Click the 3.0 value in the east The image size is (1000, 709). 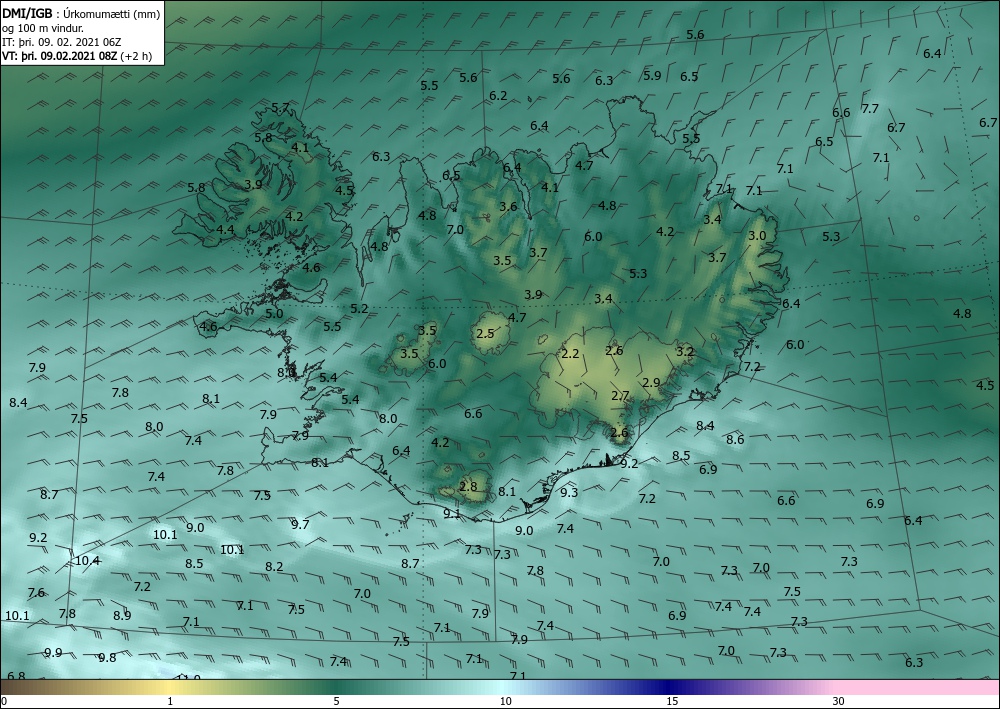(x=757, y=235)
